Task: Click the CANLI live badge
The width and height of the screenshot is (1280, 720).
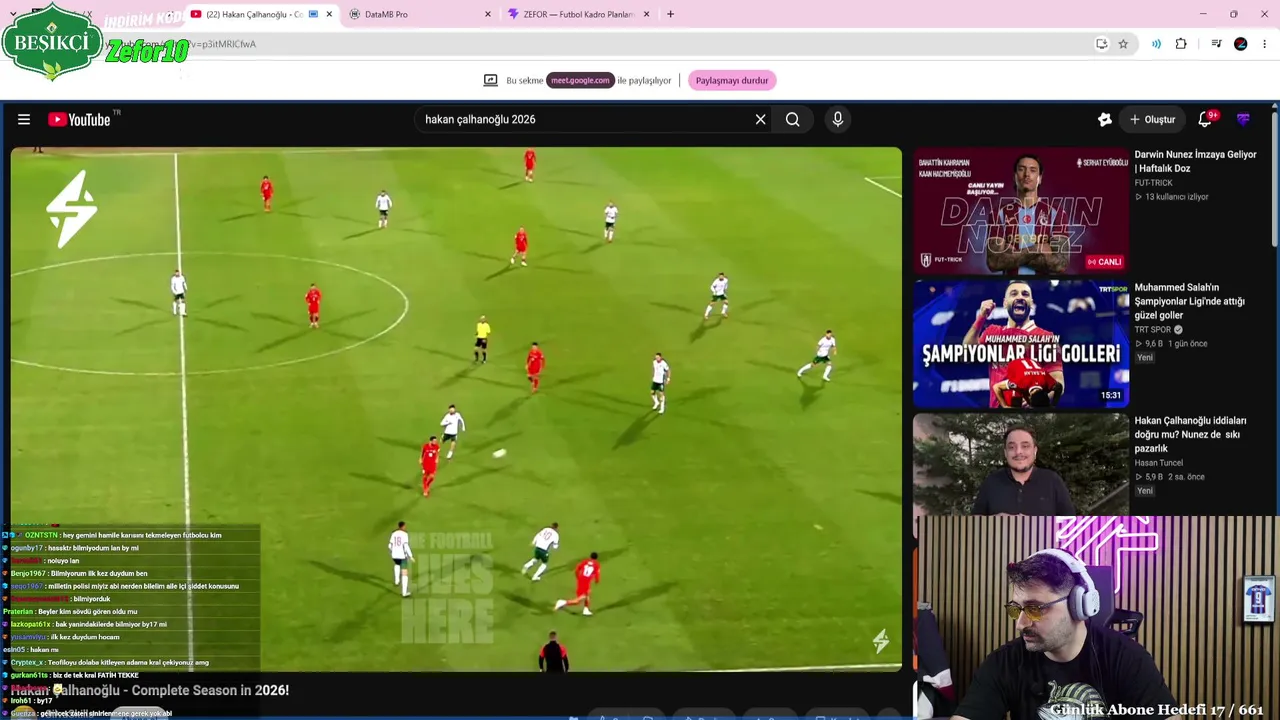Action: (x=1105, y=262)
